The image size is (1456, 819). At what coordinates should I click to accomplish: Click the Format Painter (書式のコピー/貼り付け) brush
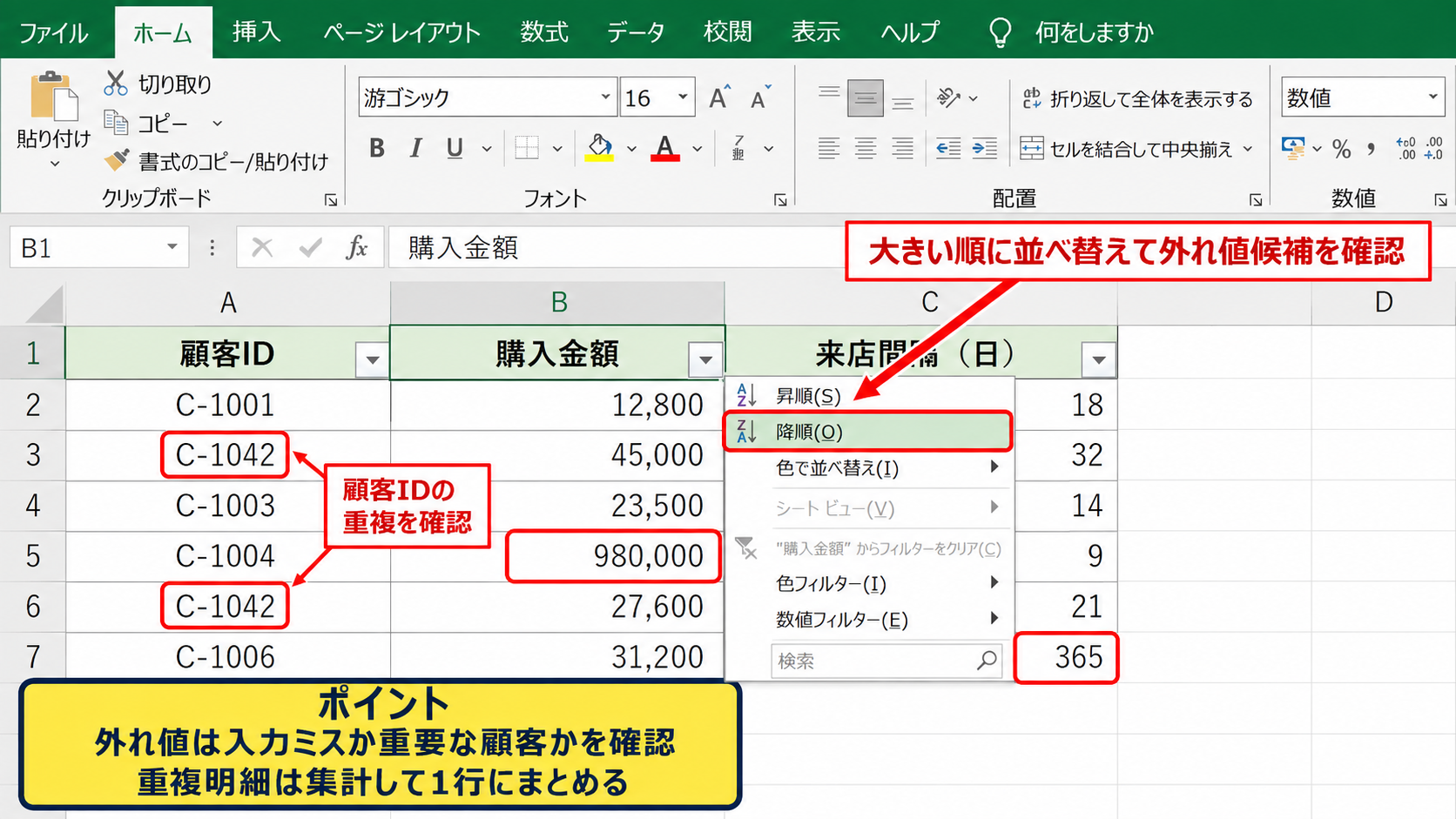point(117,161)
